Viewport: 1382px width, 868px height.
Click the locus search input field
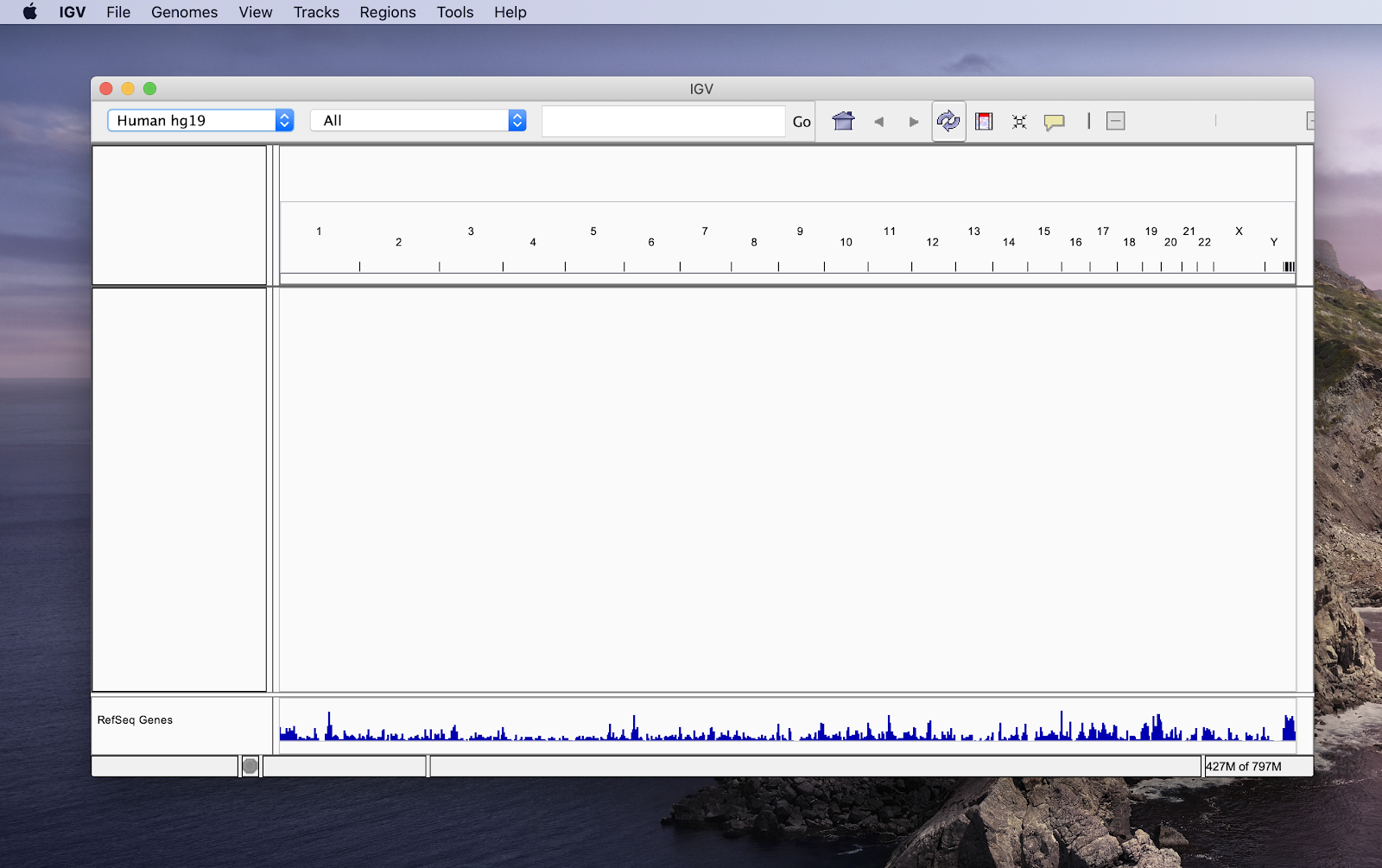[x=662, y=122]
